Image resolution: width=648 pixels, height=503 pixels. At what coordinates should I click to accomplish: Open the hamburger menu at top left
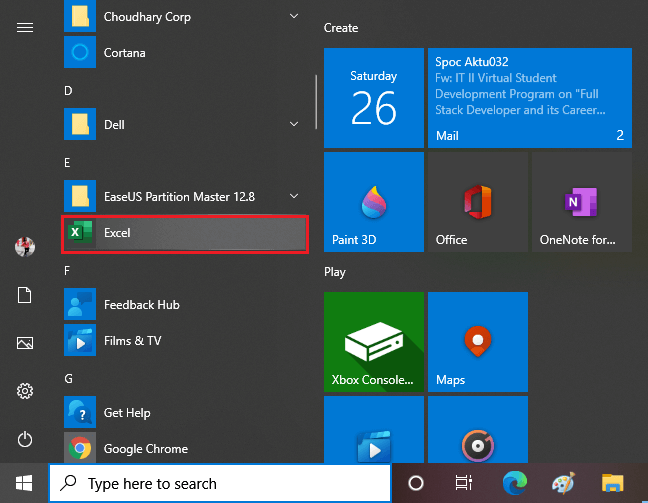(x=25, y=27)
